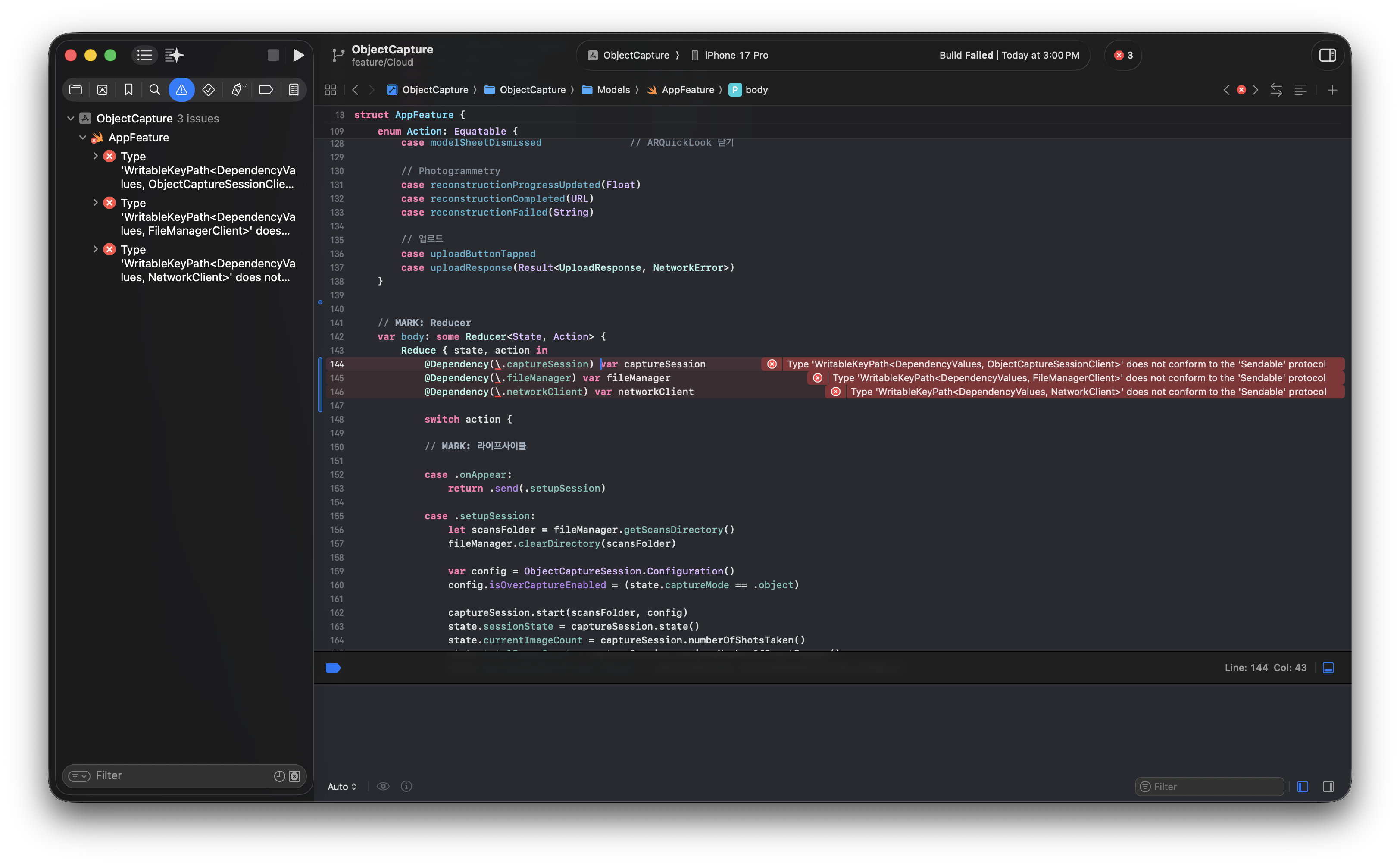Collapse the ObjectCapture 3 issues group
This screenshot has height=866, width=1400.
pyautogui.click(x=71, y=119)
